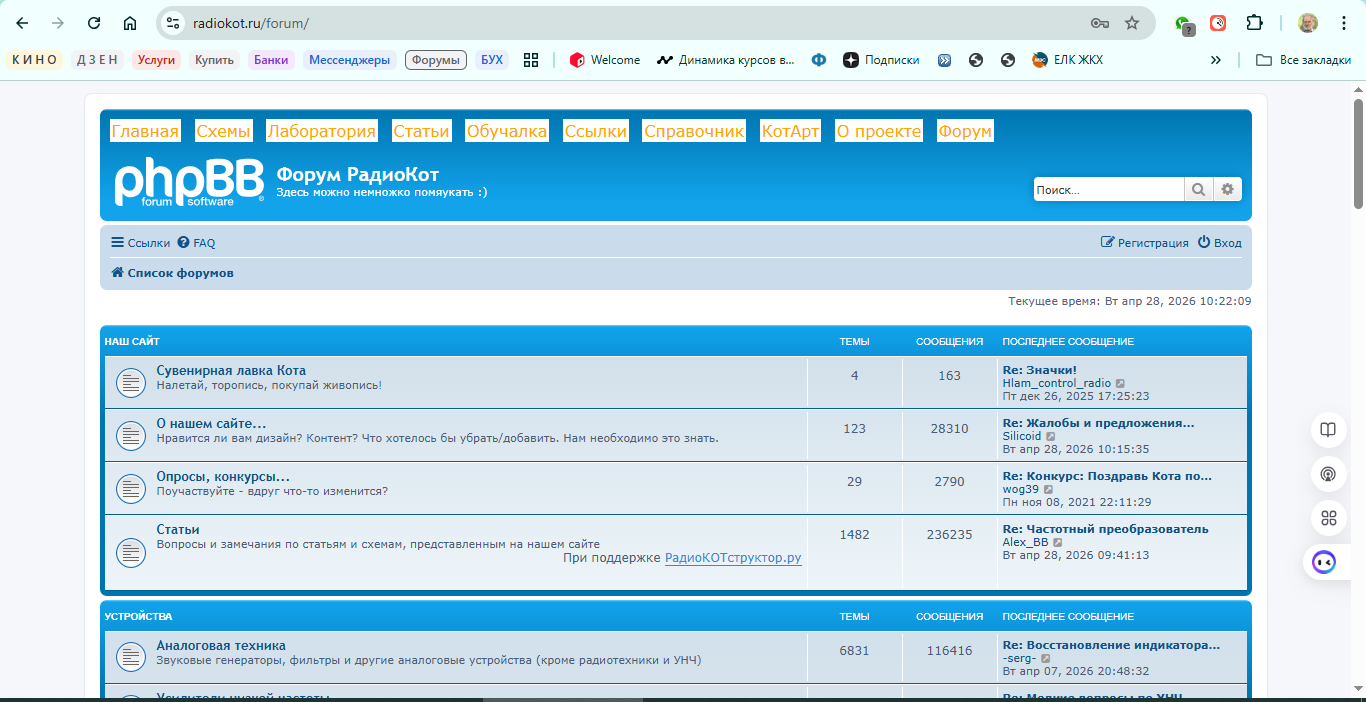Open the Регистрация link

click(1145, 243)
